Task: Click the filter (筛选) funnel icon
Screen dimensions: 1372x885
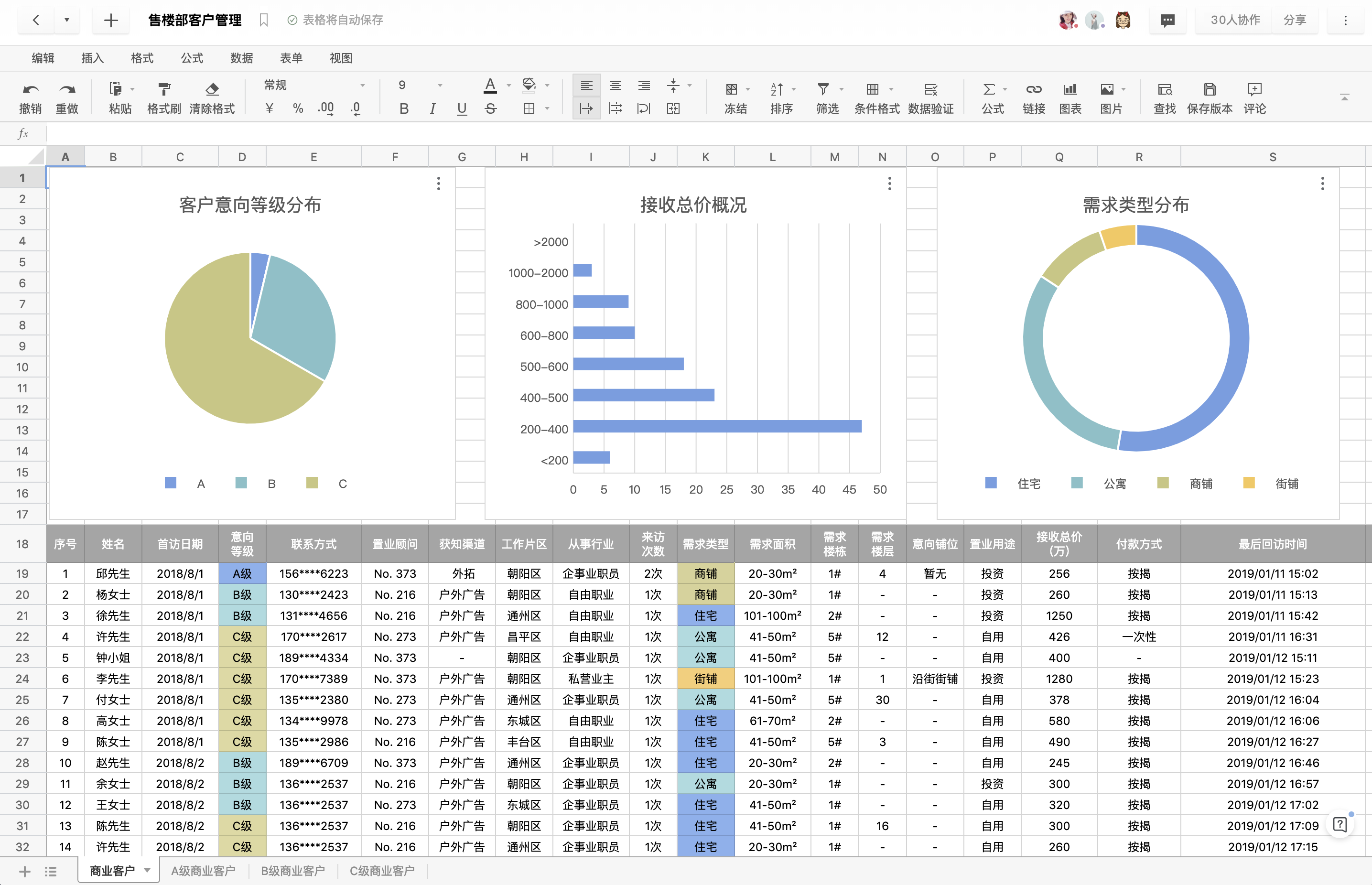Action: (x=823, y=89)
